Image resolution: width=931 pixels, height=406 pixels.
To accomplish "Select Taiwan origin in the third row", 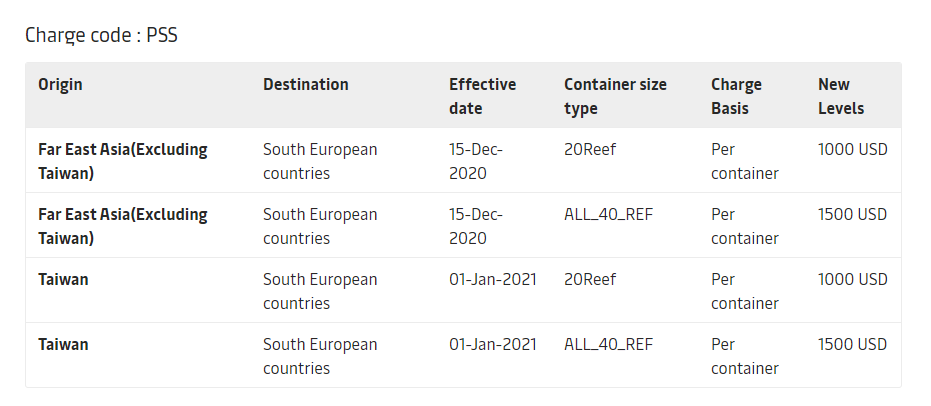I will click(63, 280).
